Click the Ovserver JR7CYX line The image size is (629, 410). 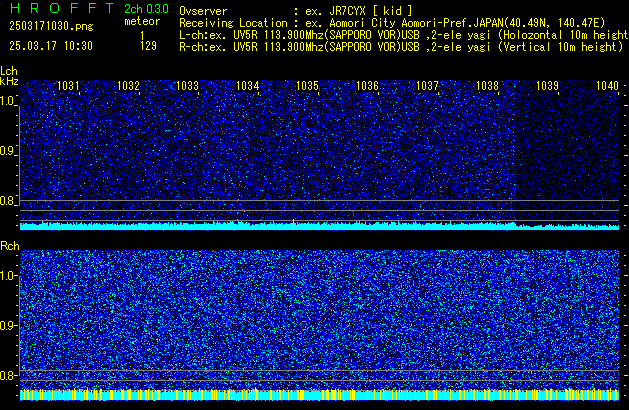296,11
